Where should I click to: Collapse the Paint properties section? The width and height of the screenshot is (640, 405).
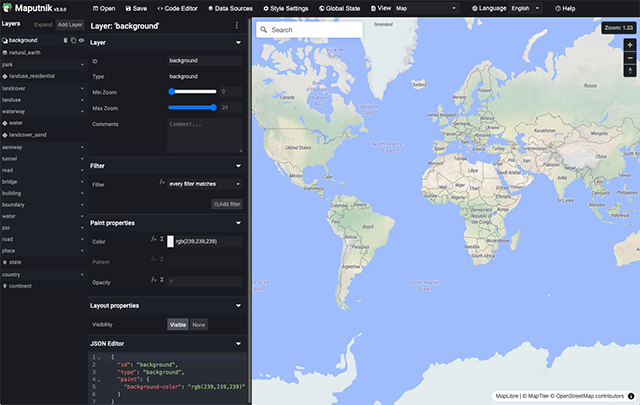(x=238, y=223)
